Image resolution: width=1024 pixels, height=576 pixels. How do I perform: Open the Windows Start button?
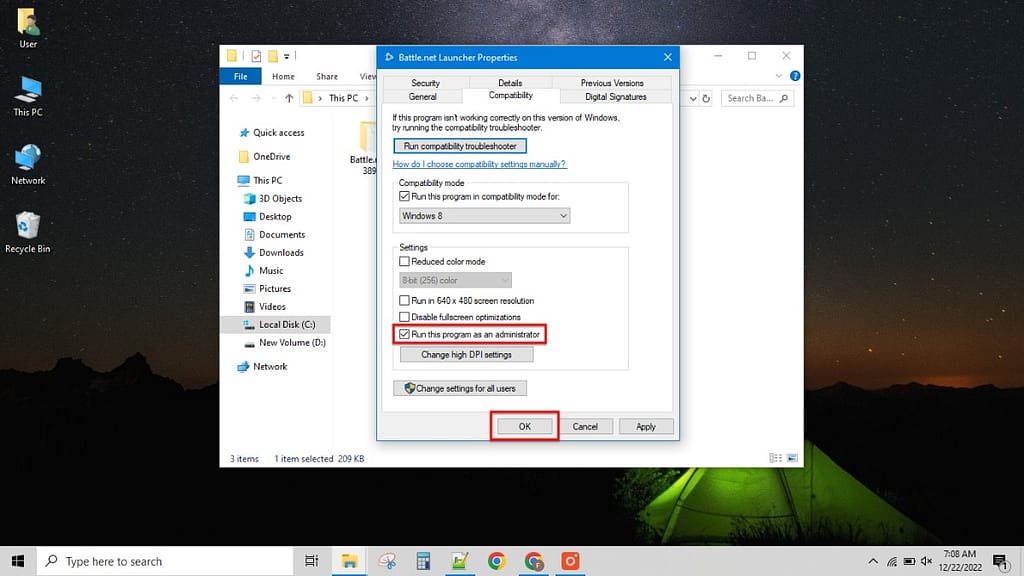[x=18, y=561]
